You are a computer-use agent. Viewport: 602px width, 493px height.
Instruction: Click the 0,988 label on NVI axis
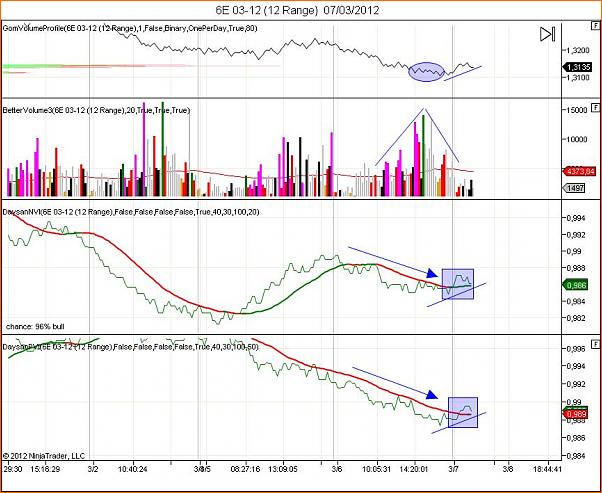(576, 268)
